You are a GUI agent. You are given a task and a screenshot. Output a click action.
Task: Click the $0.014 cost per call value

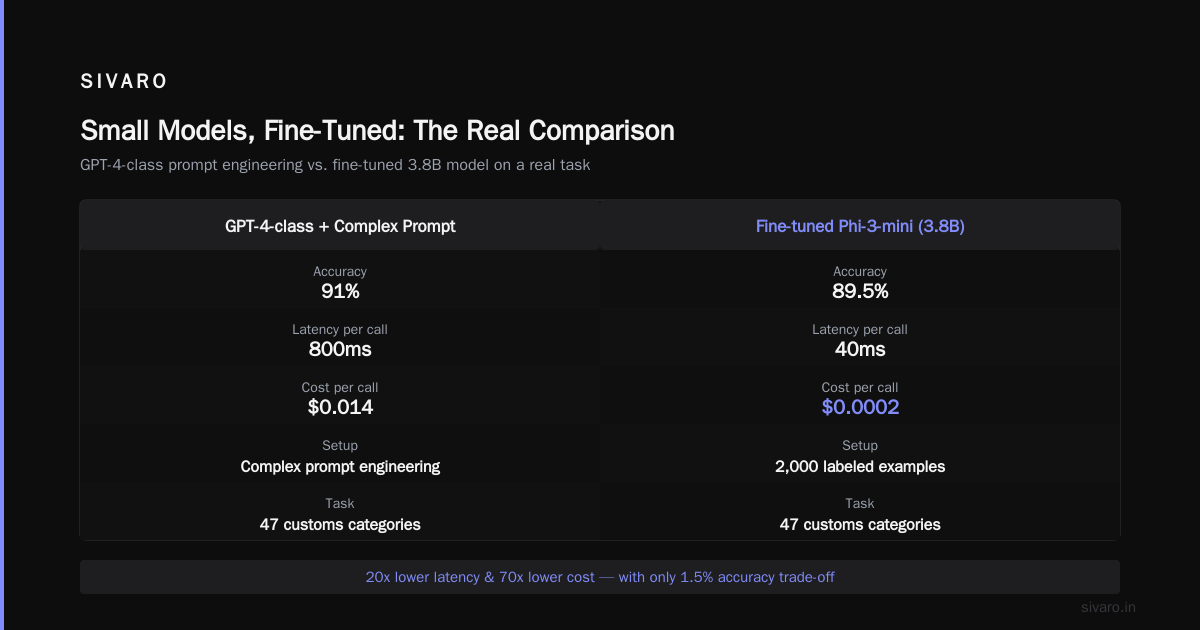tap(340, 408)
